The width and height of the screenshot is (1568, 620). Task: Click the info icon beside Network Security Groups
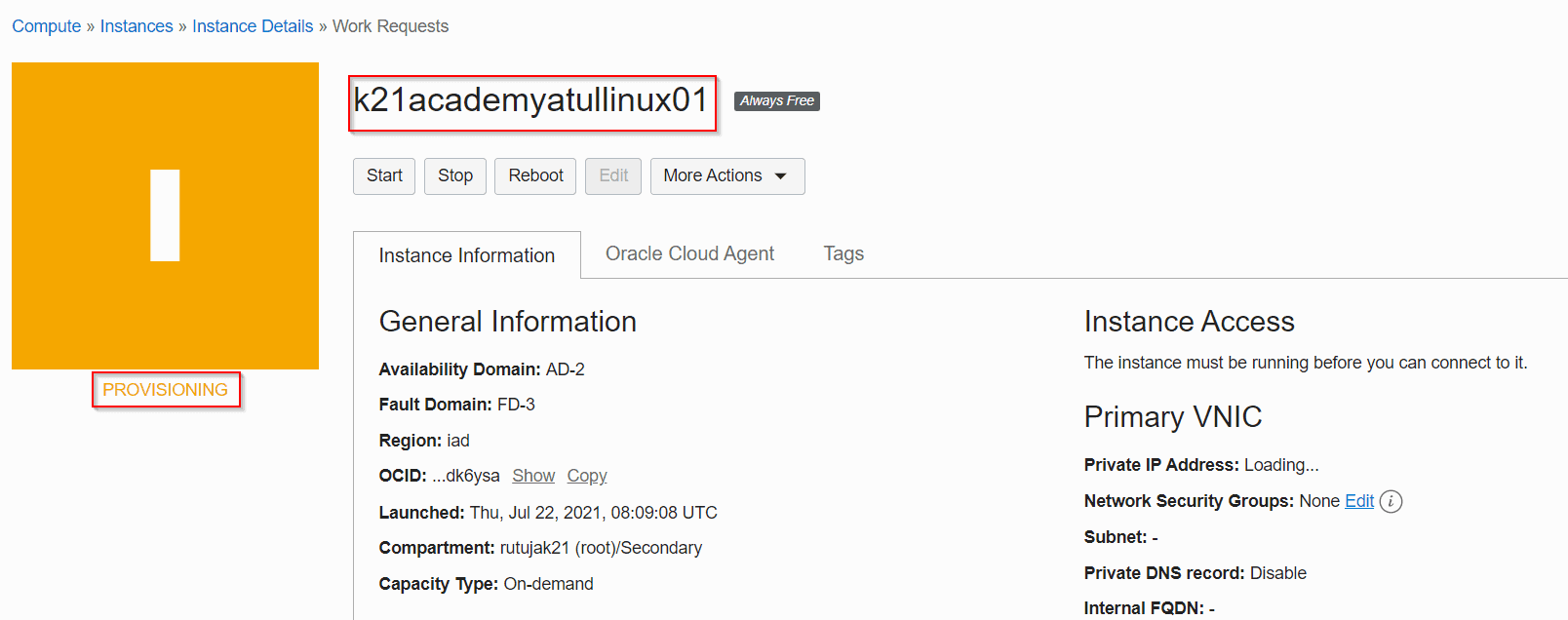[1391, 501]
